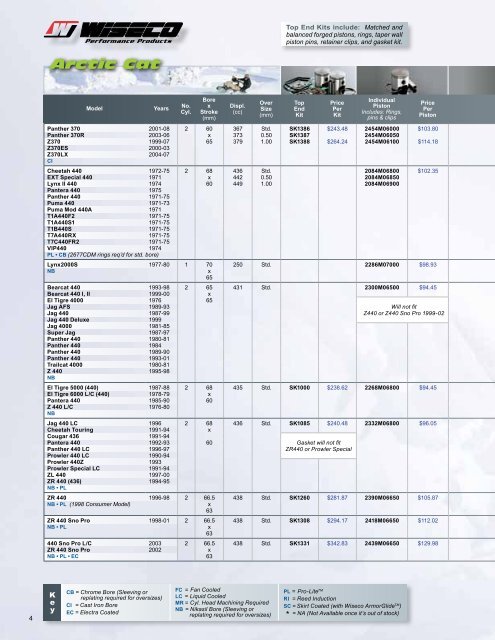Select the EXT Special 440 model
Viewport: 495px width, 640px height.
69,178
